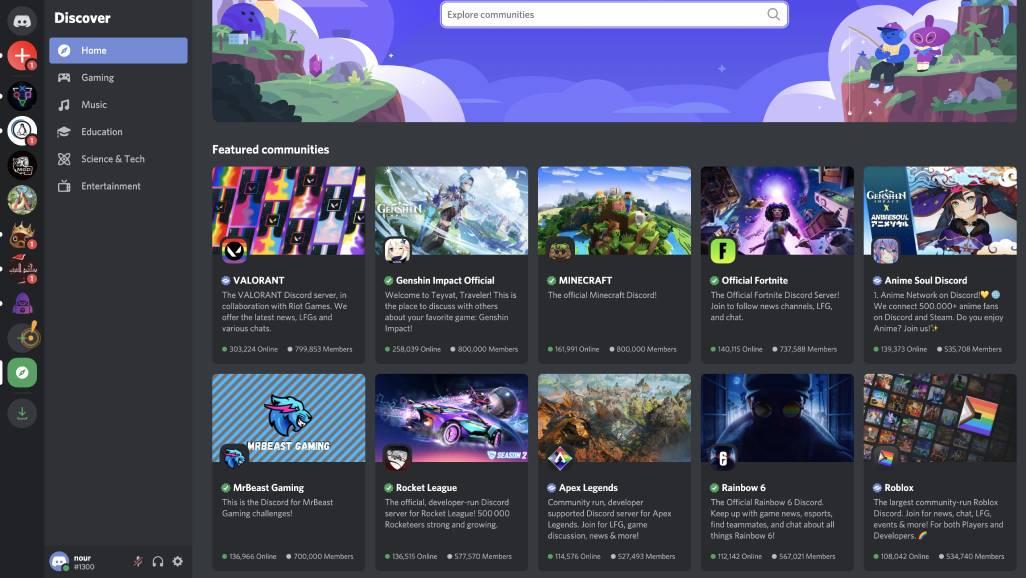The image size is (1026, 578).
Task: Open the crowned character server icon
Action: 22,235
